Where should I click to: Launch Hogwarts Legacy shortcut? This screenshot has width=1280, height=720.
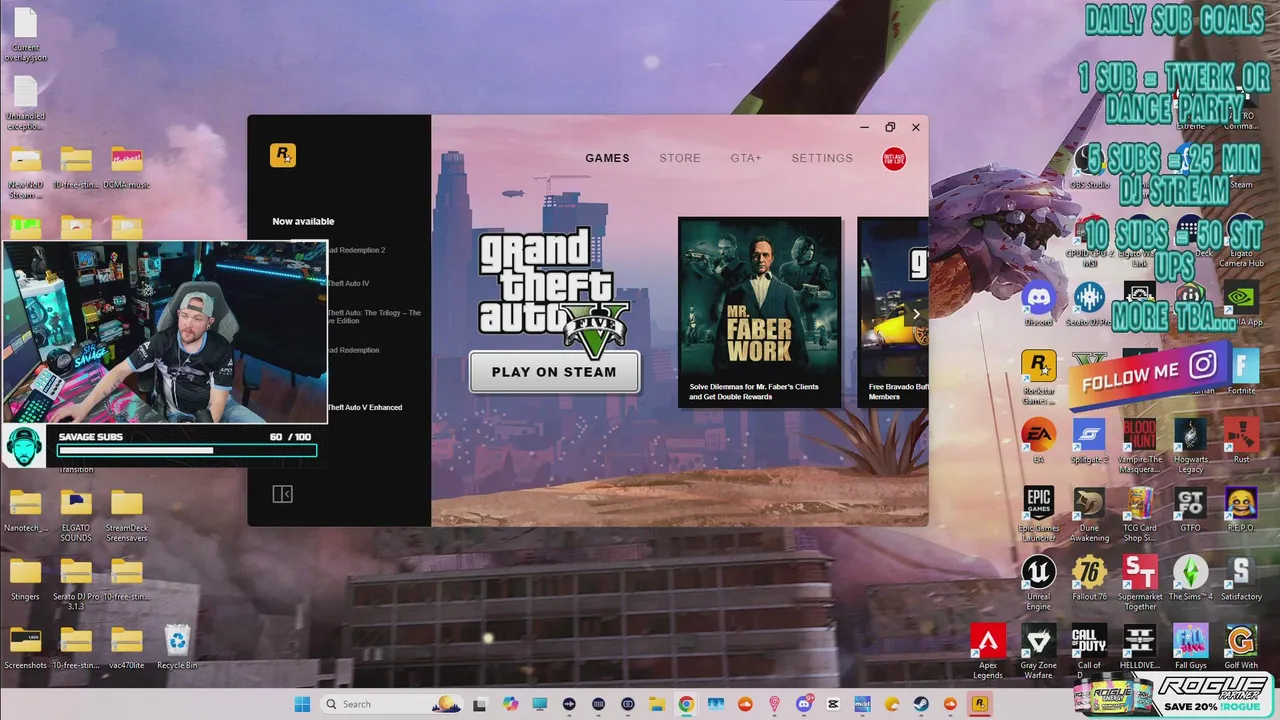[x=1190, y=446]
